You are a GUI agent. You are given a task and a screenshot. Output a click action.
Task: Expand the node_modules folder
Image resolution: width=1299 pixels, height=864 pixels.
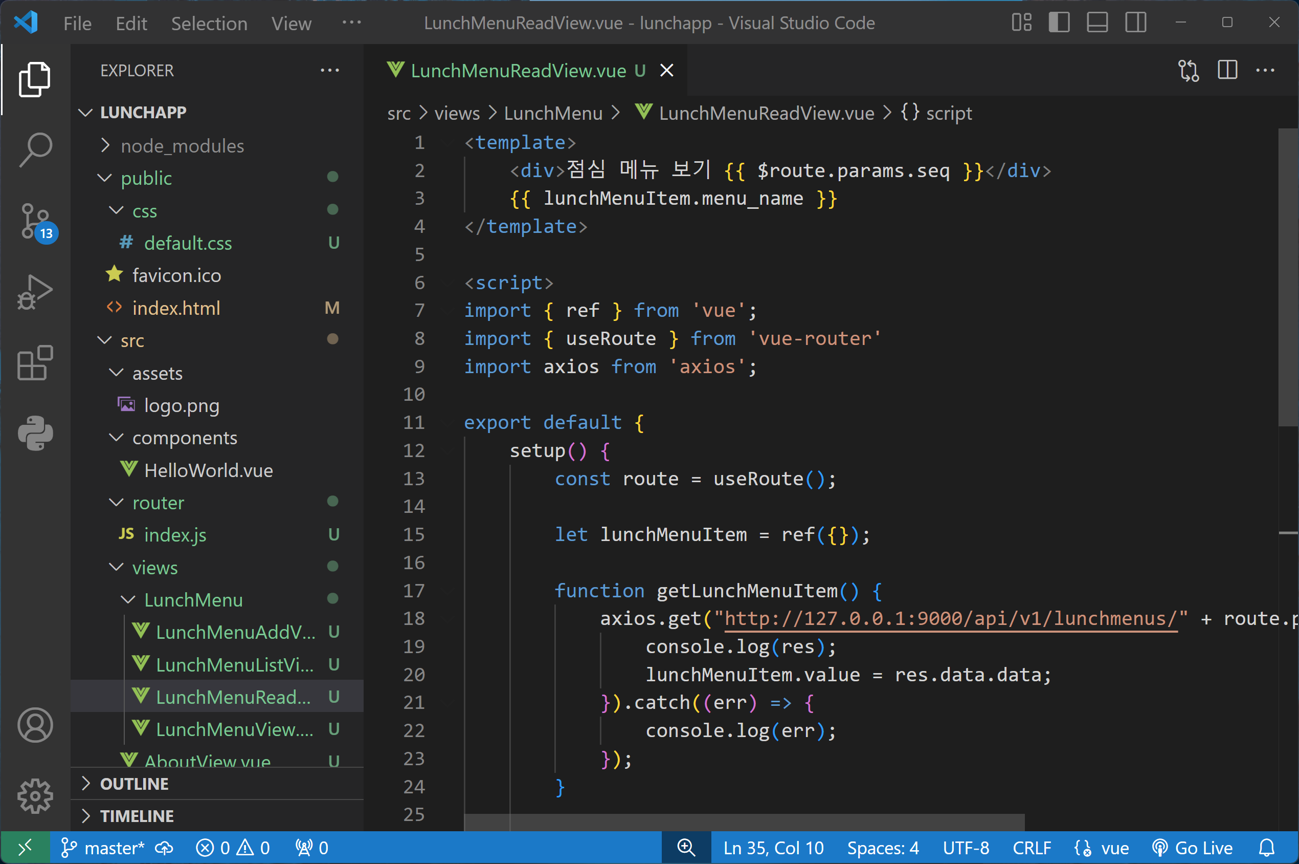217,145
